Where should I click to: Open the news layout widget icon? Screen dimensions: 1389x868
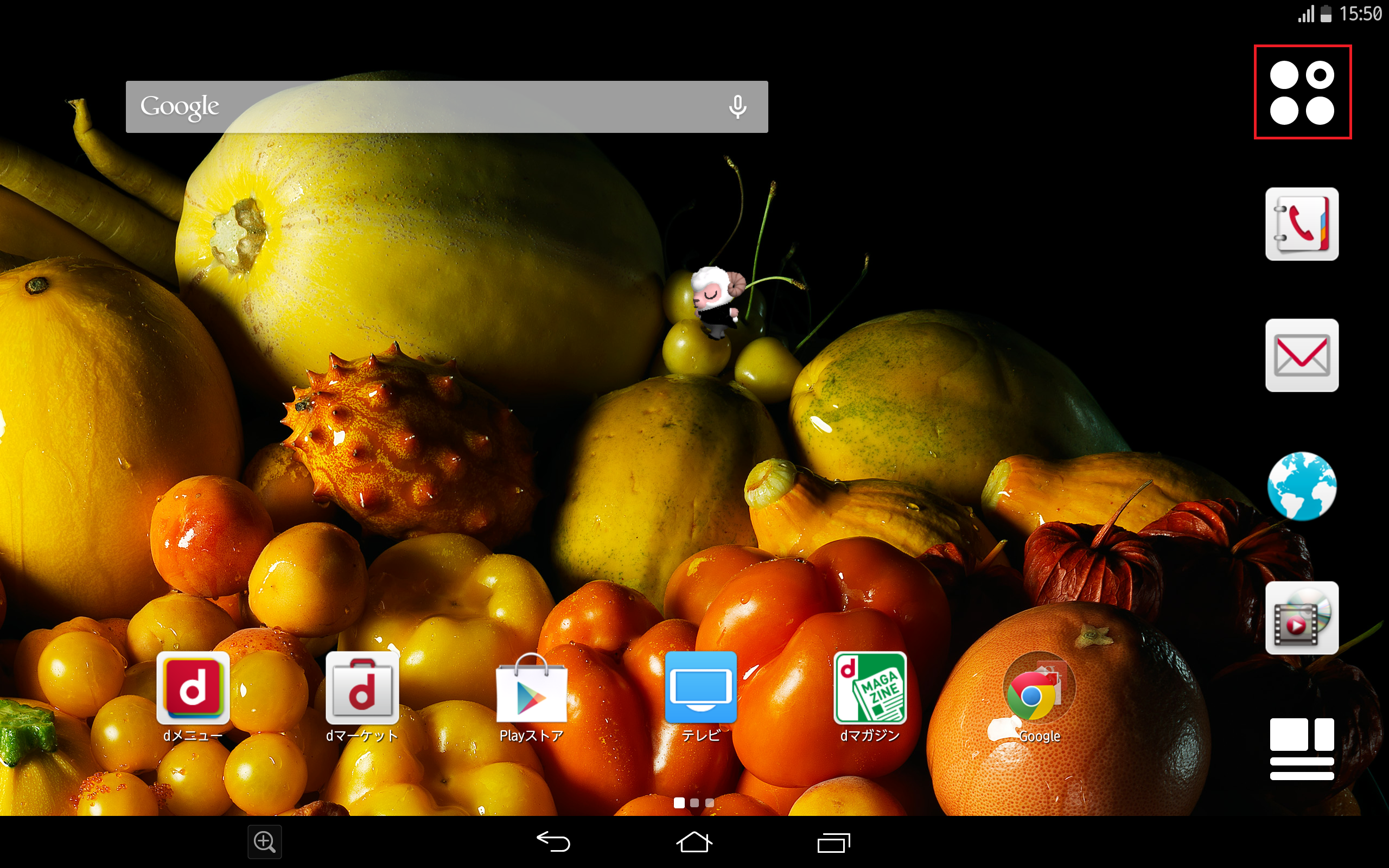click(1301, 749)
